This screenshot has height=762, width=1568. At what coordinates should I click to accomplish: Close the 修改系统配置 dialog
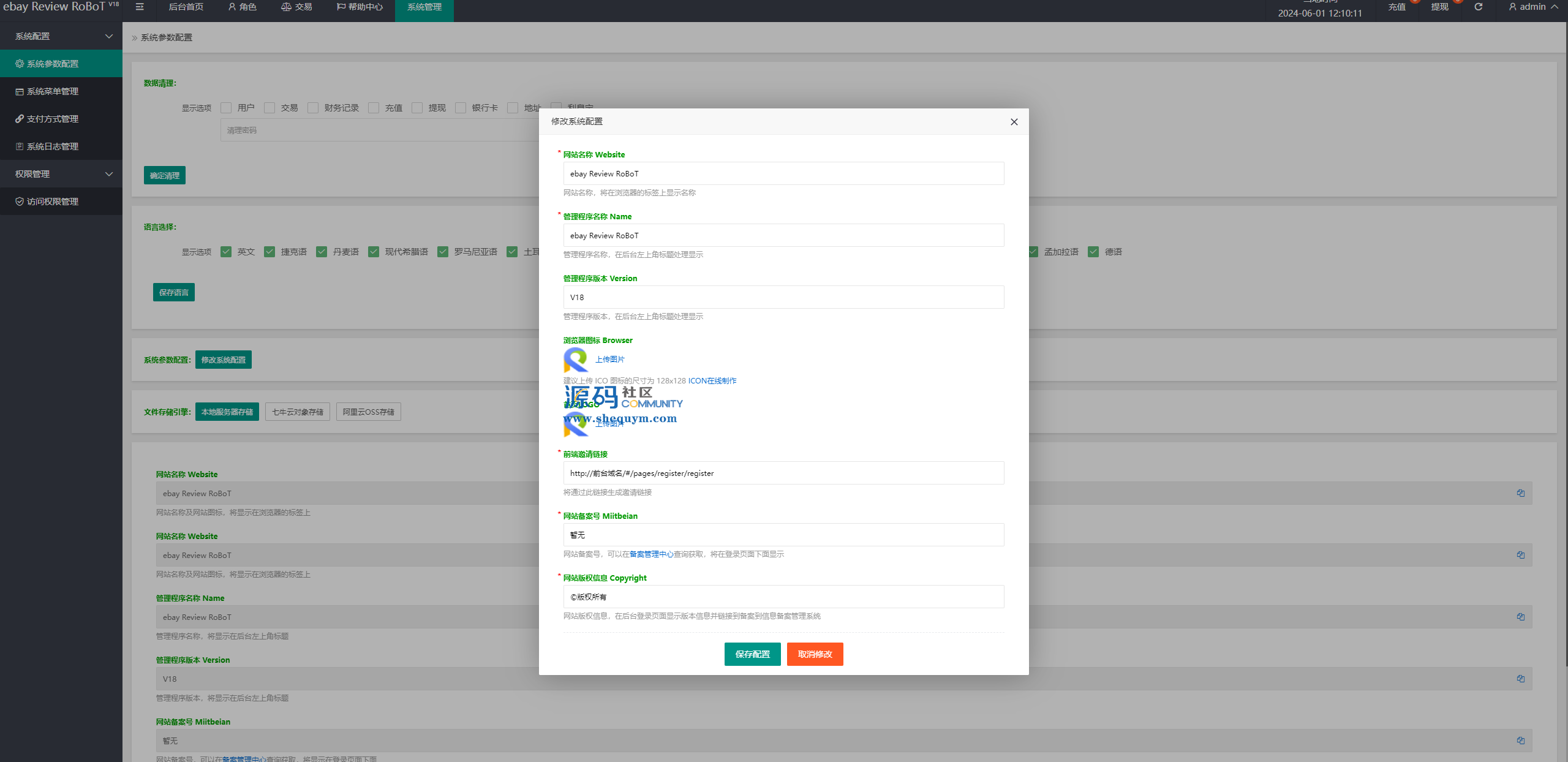(x=1014, y=122)
